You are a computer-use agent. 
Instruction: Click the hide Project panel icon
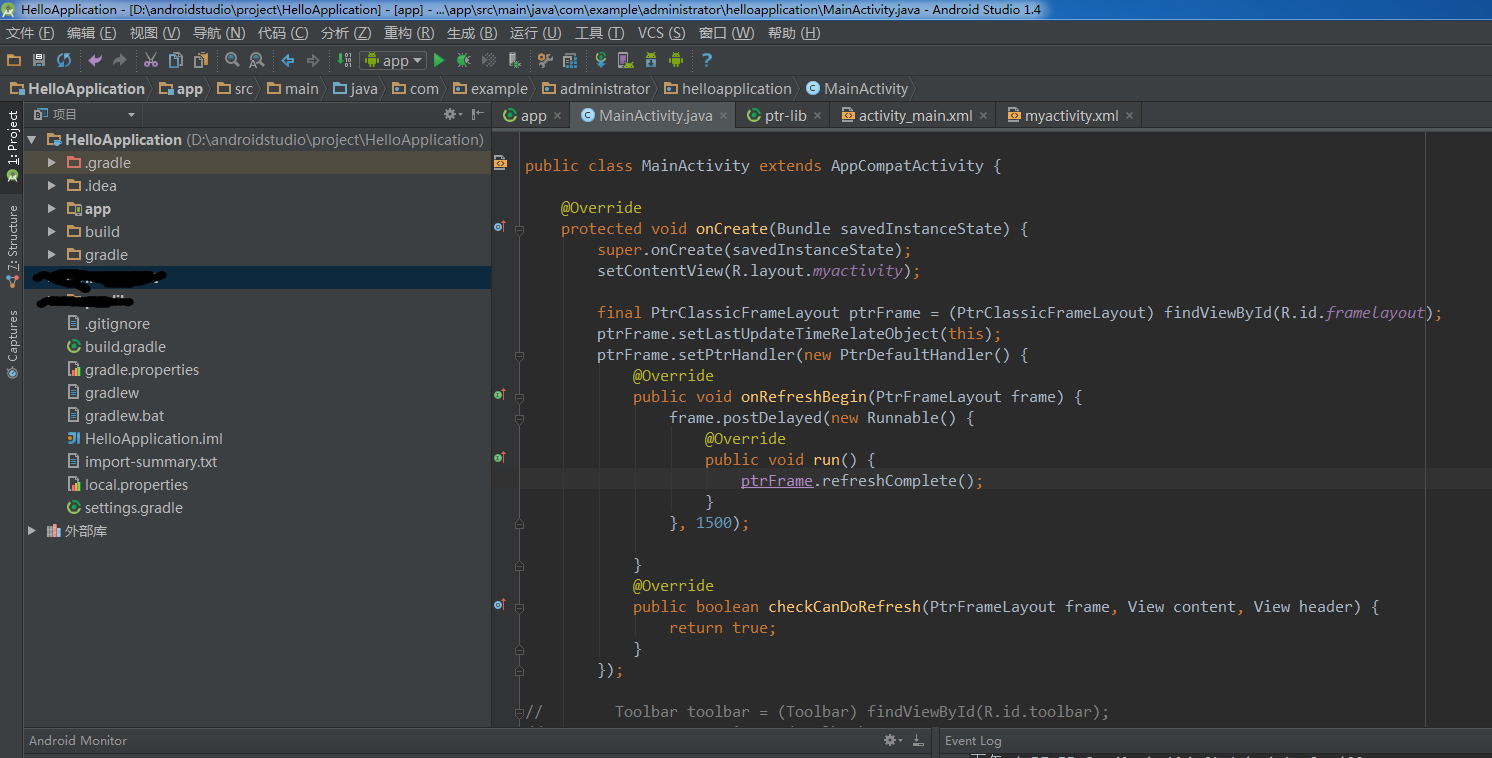pos(478,114)
